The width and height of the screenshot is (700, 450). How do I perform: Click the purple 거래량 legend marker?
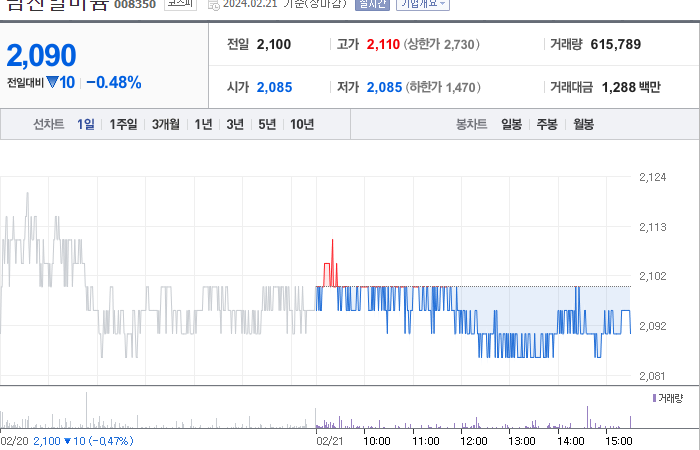[x=654, y=398]
